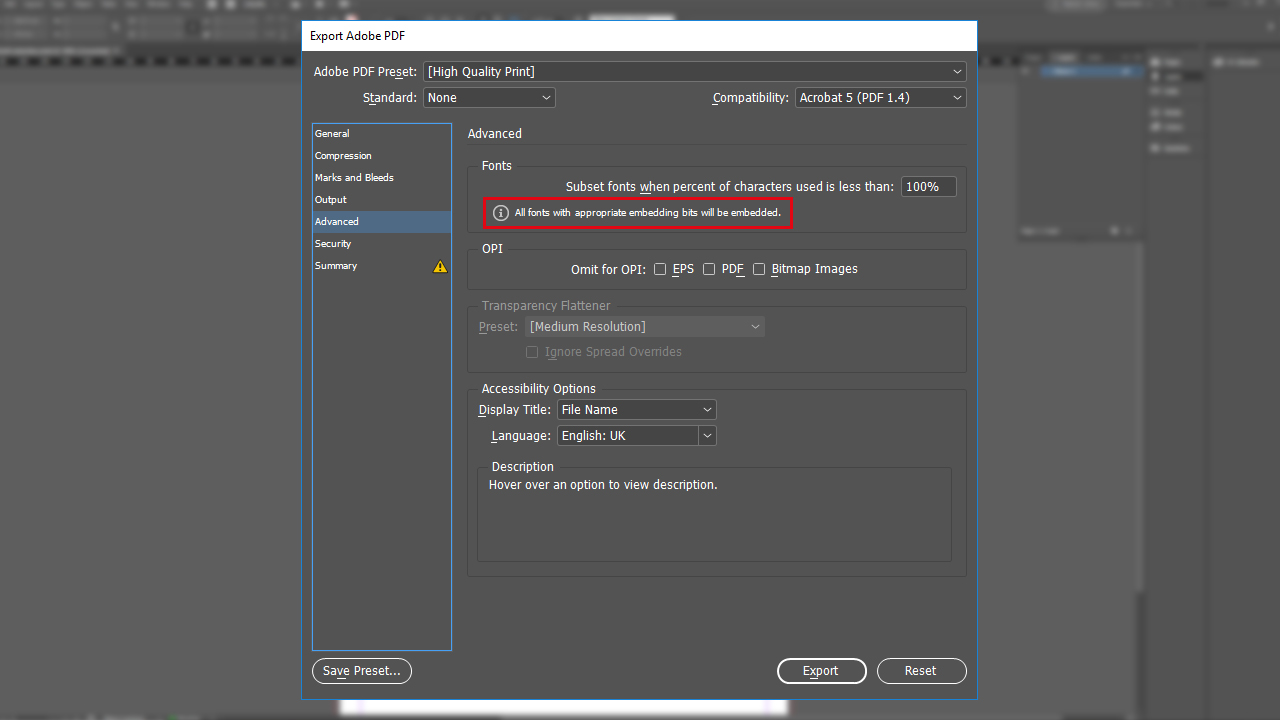Change the Standard dropdown from None
Screen dimensions: 1280x720
489,97
